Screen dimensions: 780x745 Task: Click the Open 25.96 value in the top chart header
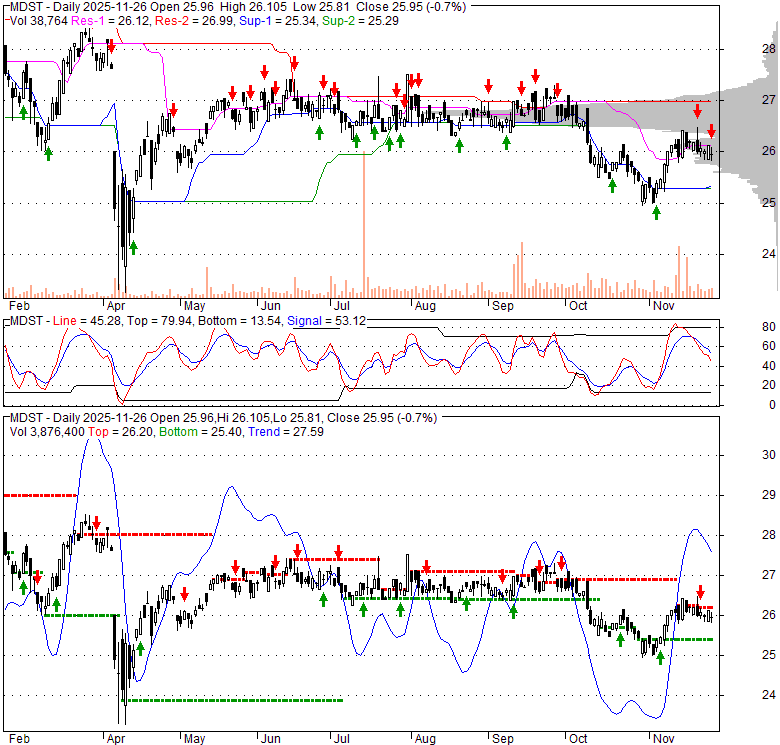pyautogui.click(x=182, y=7)
